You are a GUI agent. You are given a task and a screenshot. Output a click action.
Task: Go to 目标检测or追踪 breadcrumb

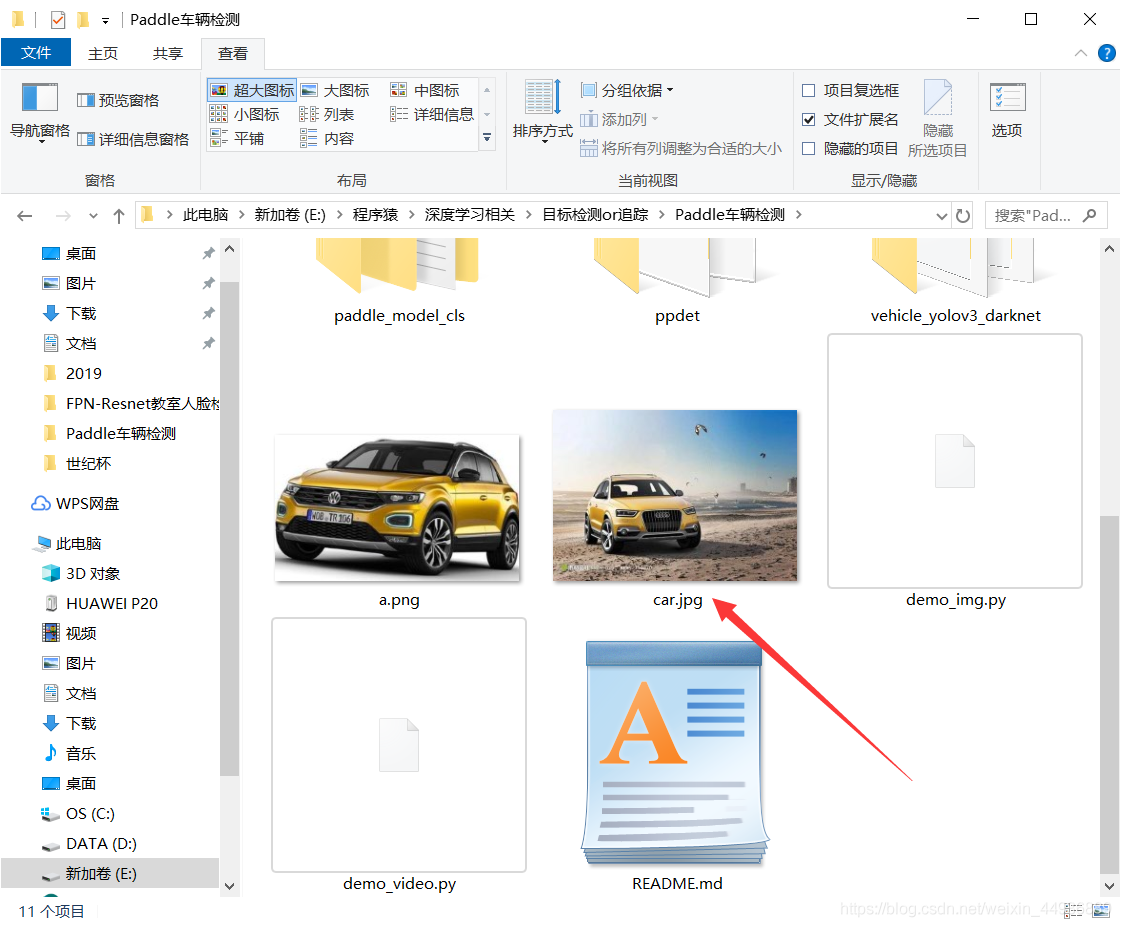(595, 214)
